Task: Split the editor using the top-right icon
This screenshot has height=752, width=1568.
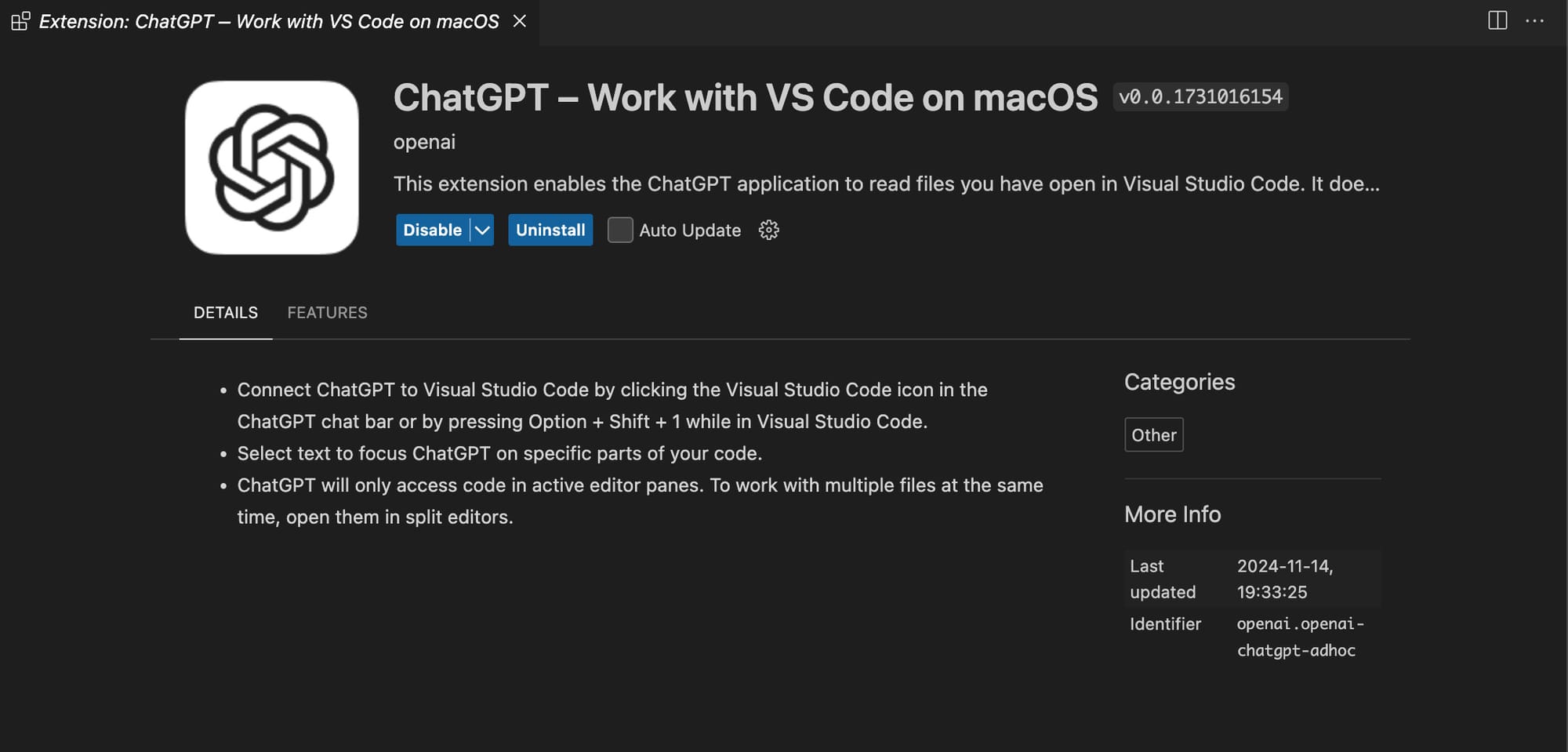Action: coord(1497,21)
